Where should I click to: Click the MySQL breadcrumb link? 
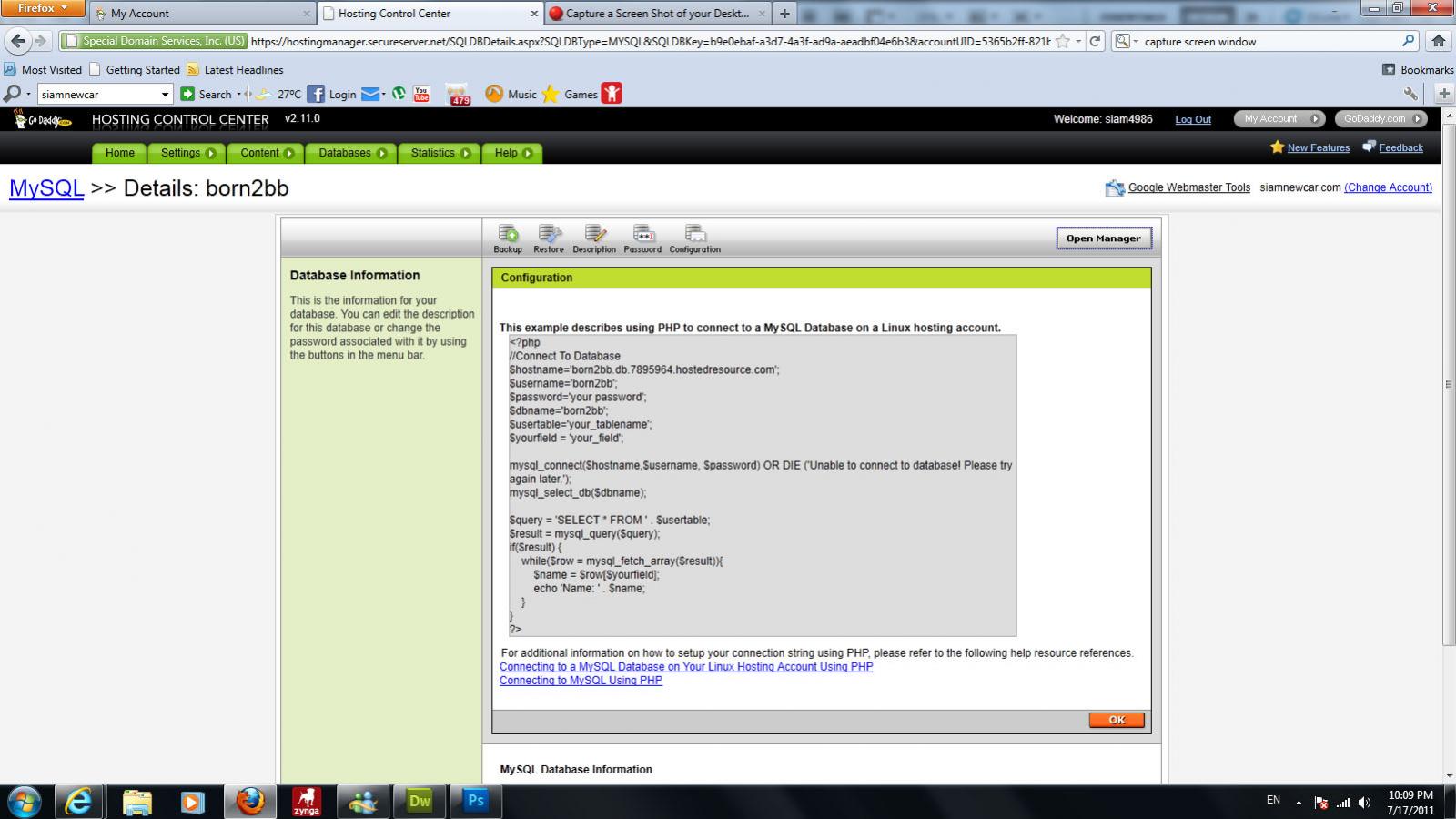tap(46, 188)
